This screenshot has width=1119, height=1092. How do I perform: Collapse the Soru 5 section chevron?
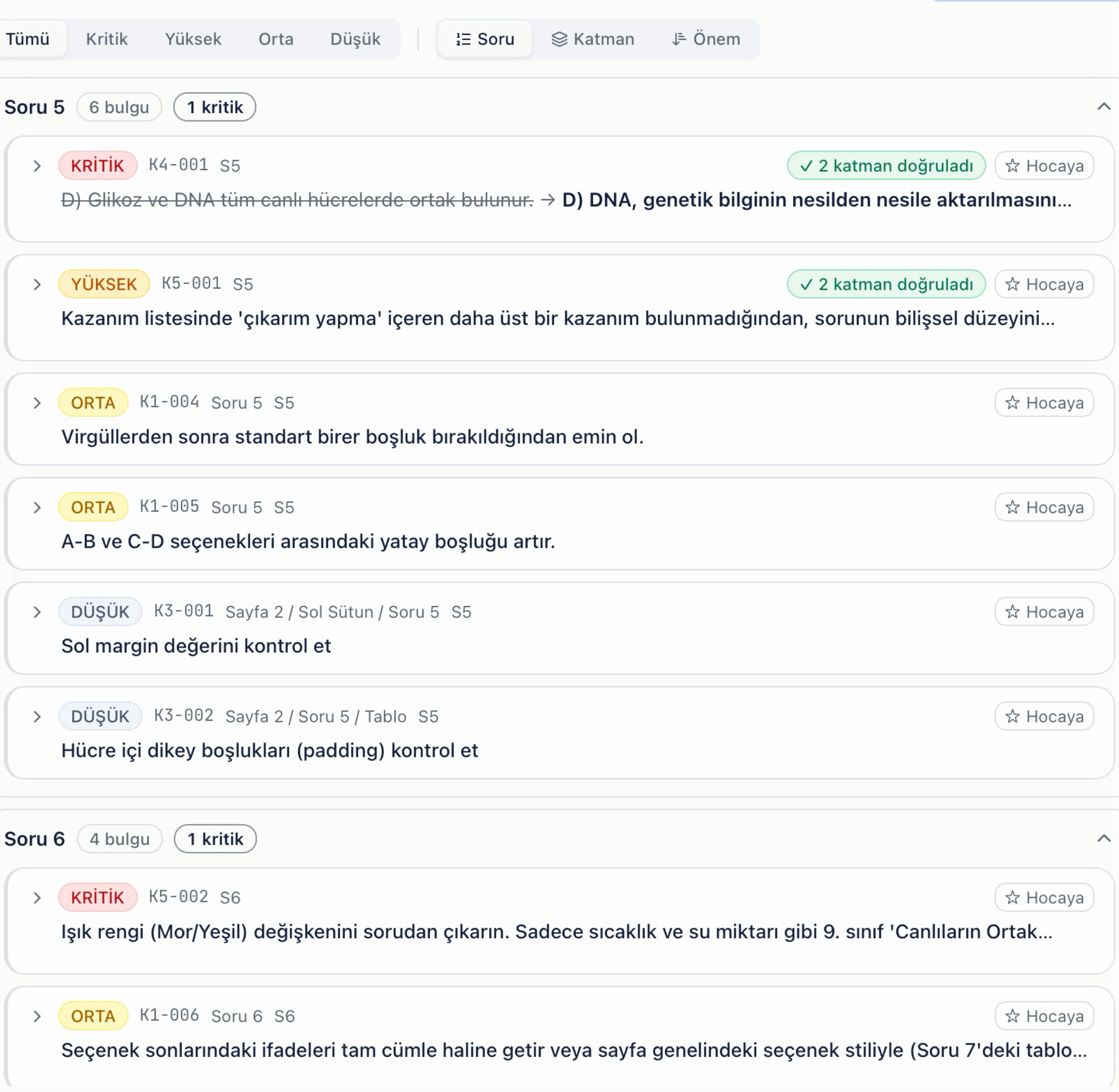pos(1104,107)
